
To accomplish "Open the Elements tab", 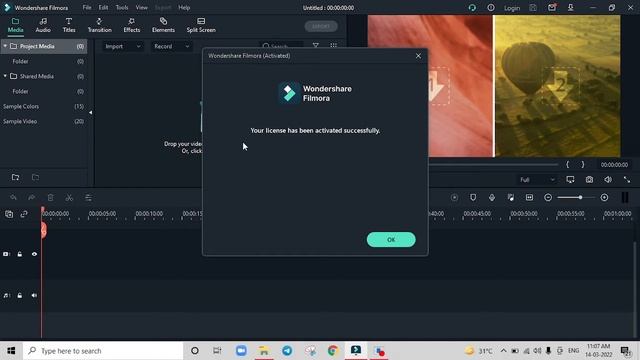I will pos(163,25).
